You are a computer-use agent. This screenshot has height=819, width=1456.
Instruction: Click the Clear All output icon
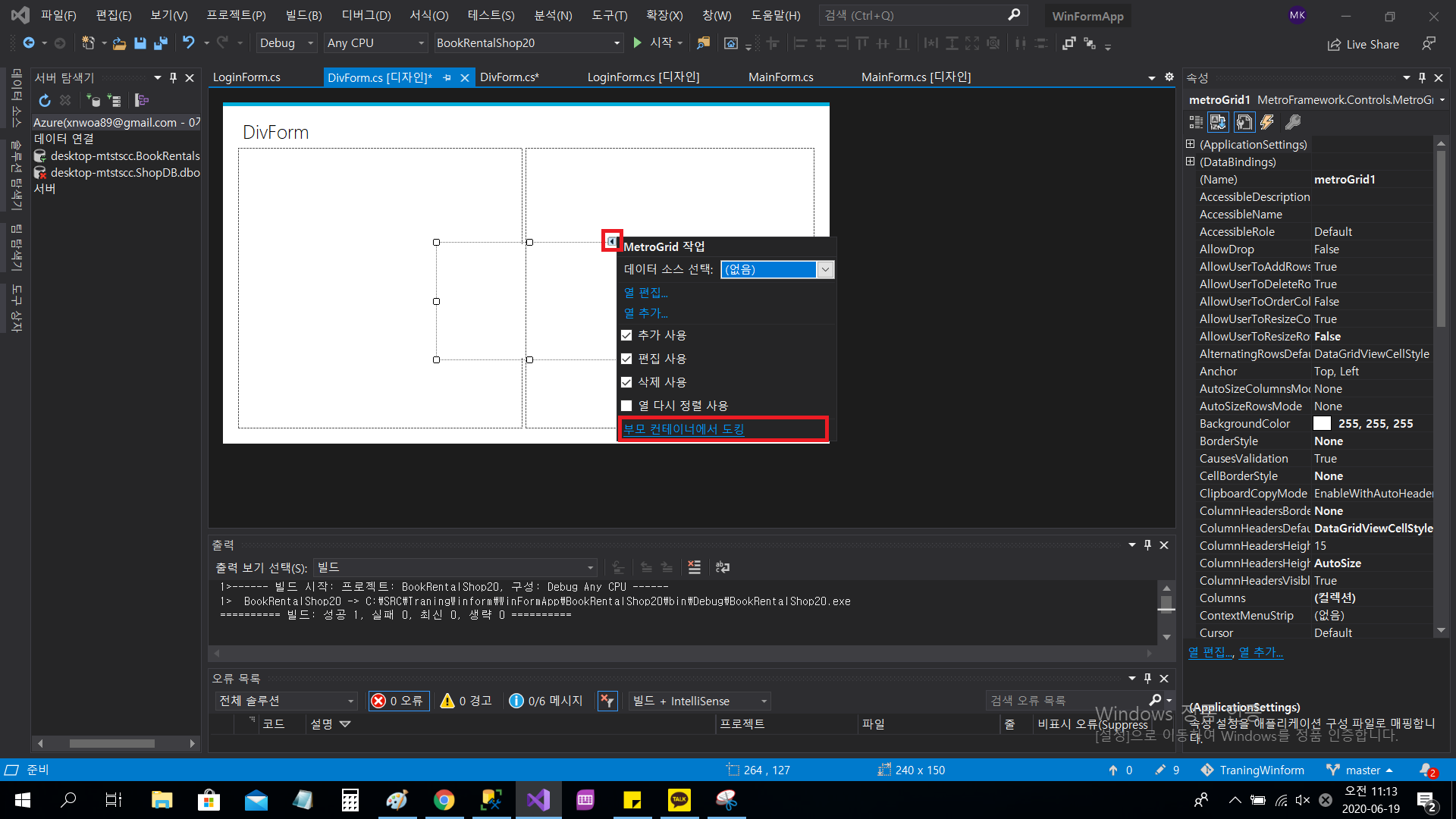[694, 567]
